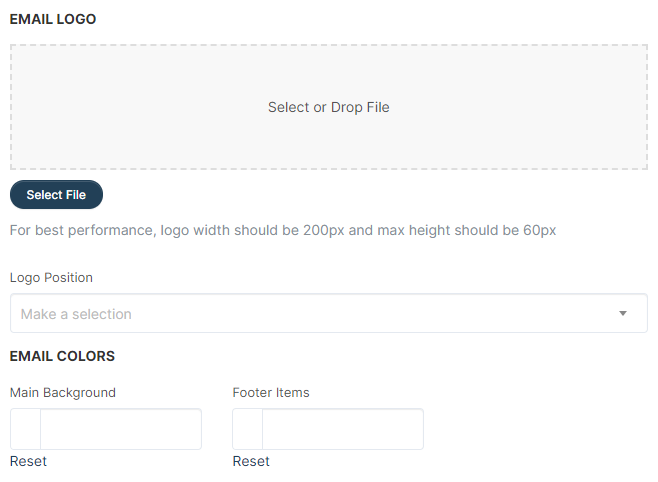Screen dimensions: 658x482
Task: Click the Main Background hex value field
Action: [121, 429]
